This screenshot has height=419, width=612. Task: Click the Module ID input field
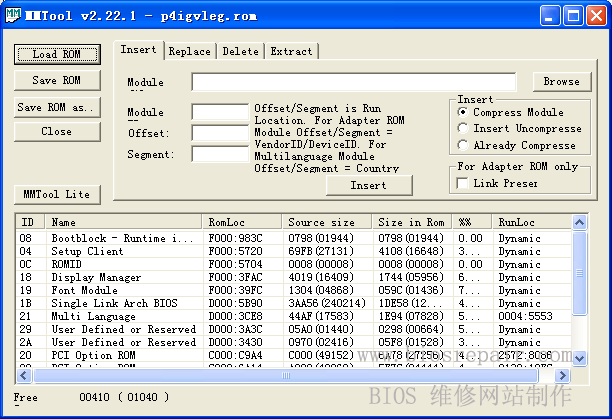point(220,112)
